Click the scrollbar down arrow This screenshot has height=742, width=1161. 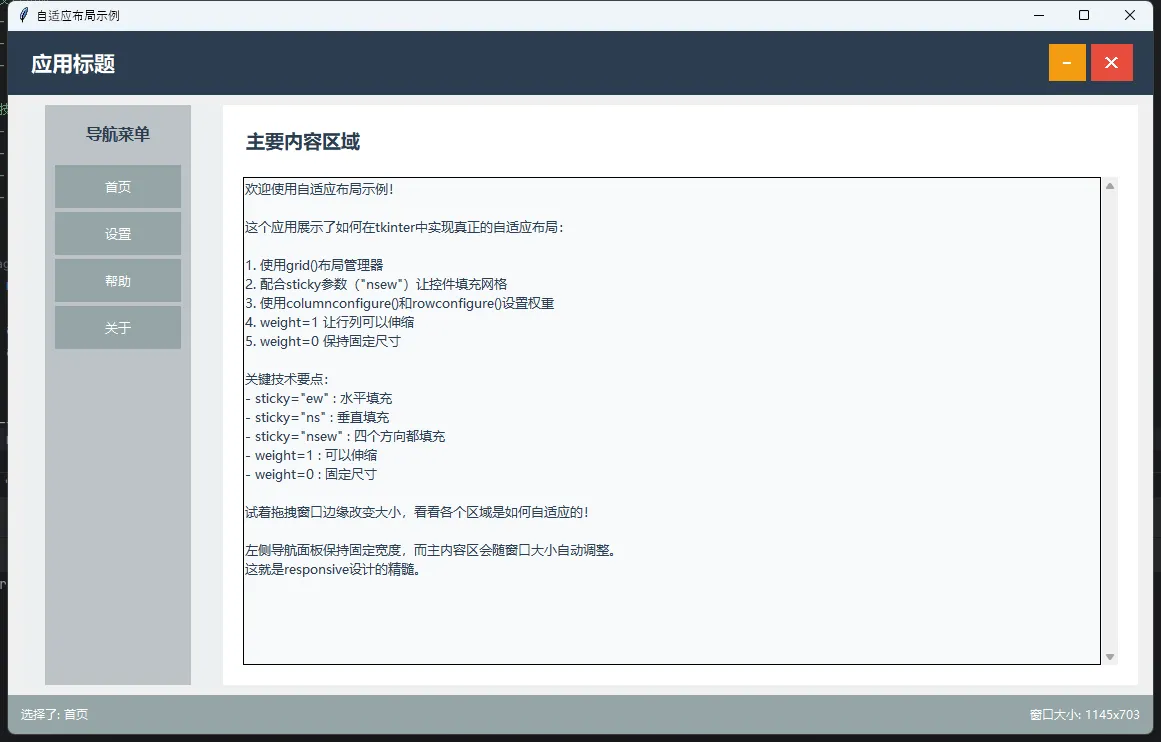tap(1109, 657)
